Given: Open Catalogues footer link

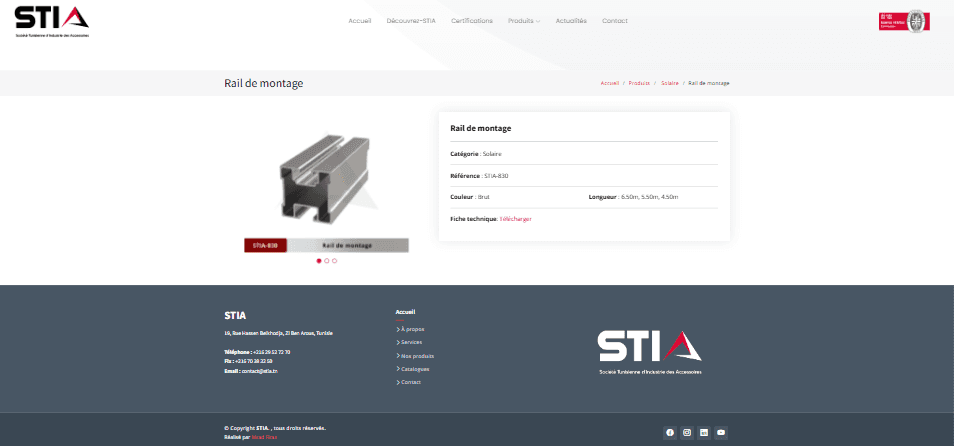Looking at the screenshot, I should click(414, 369).
